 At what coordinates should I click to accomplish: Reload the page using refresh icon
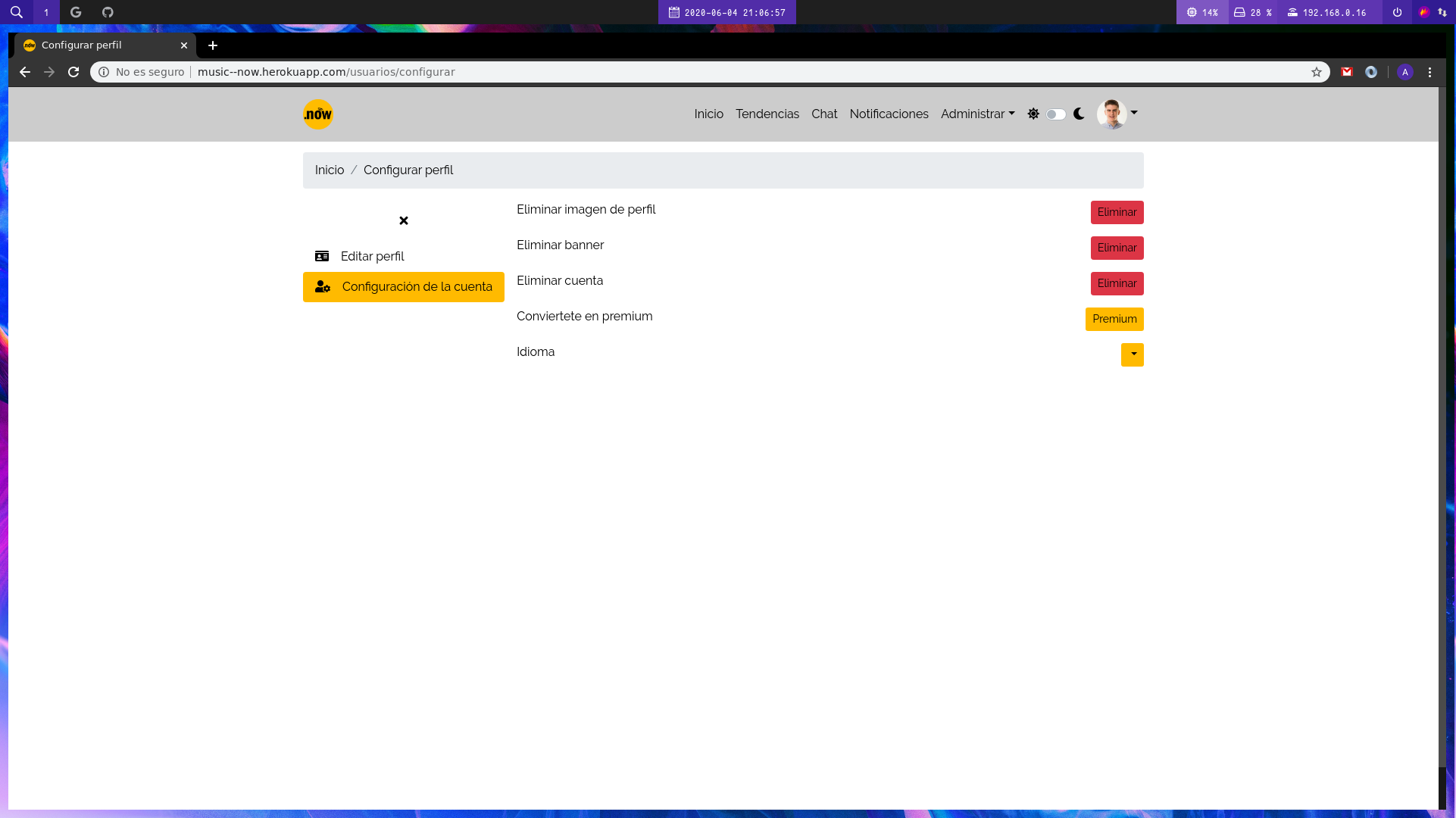click(73, 72)
